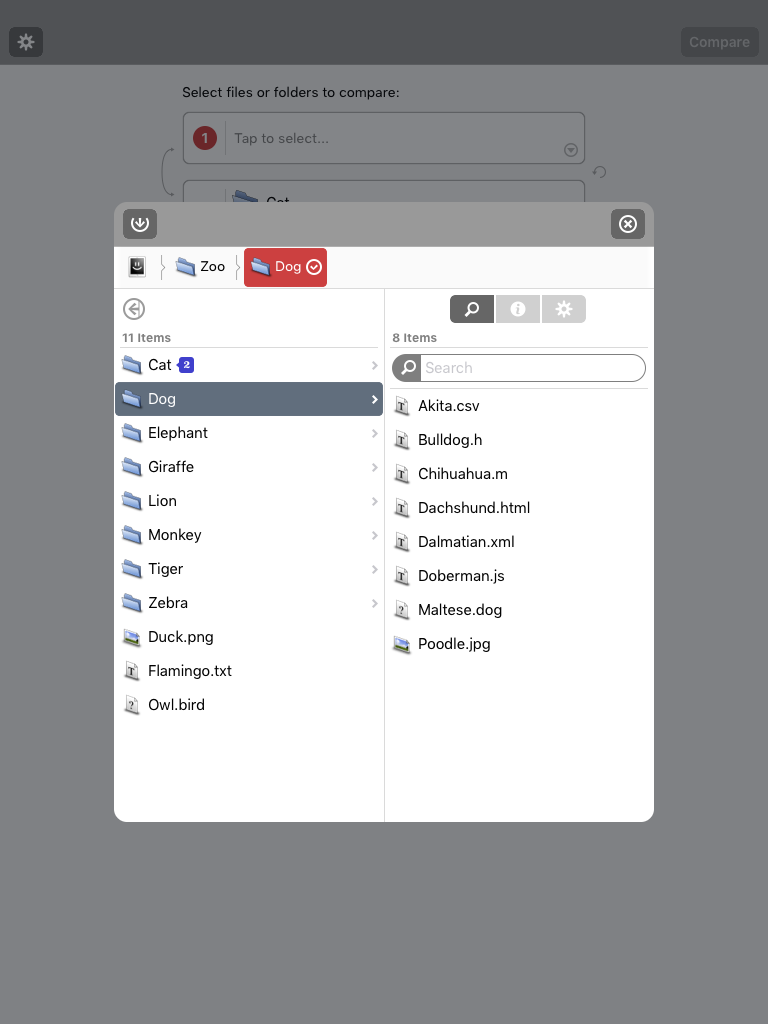Click the Zebra folder icon
The height and width of the screenshot is (1024, 768).
132,602
